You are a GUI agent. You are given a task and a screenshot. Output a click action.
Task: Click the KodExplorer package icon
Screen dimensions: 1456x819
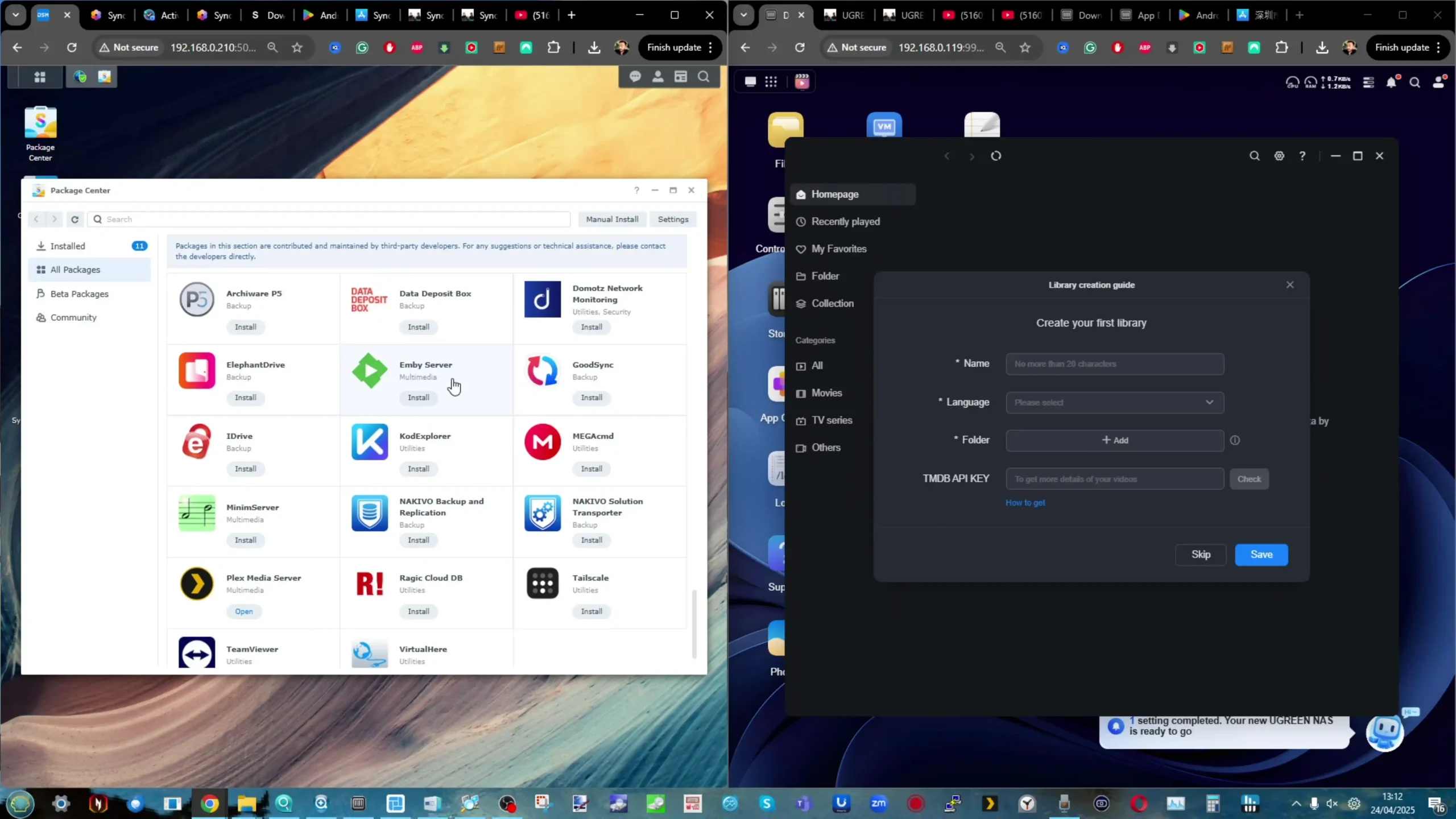pos(370,442)
